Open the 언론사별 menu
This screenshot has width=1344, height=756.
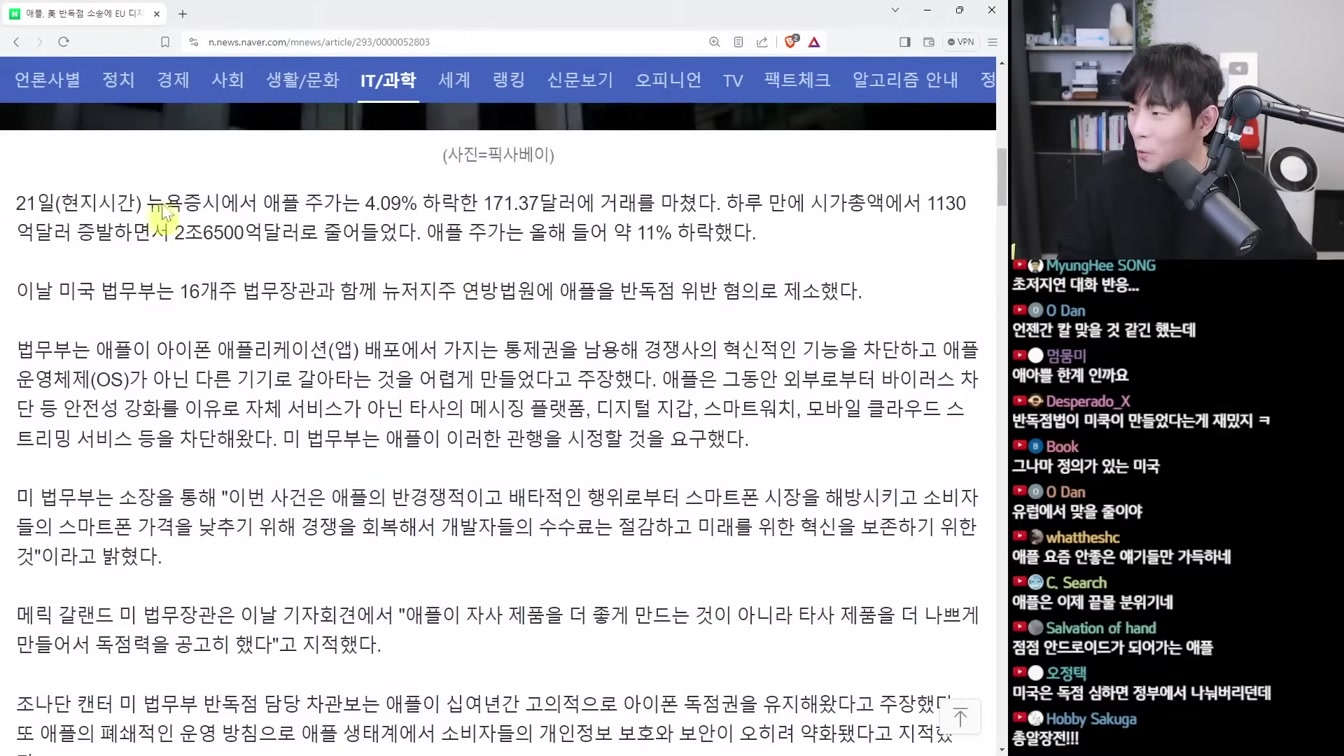pos(47,80)
